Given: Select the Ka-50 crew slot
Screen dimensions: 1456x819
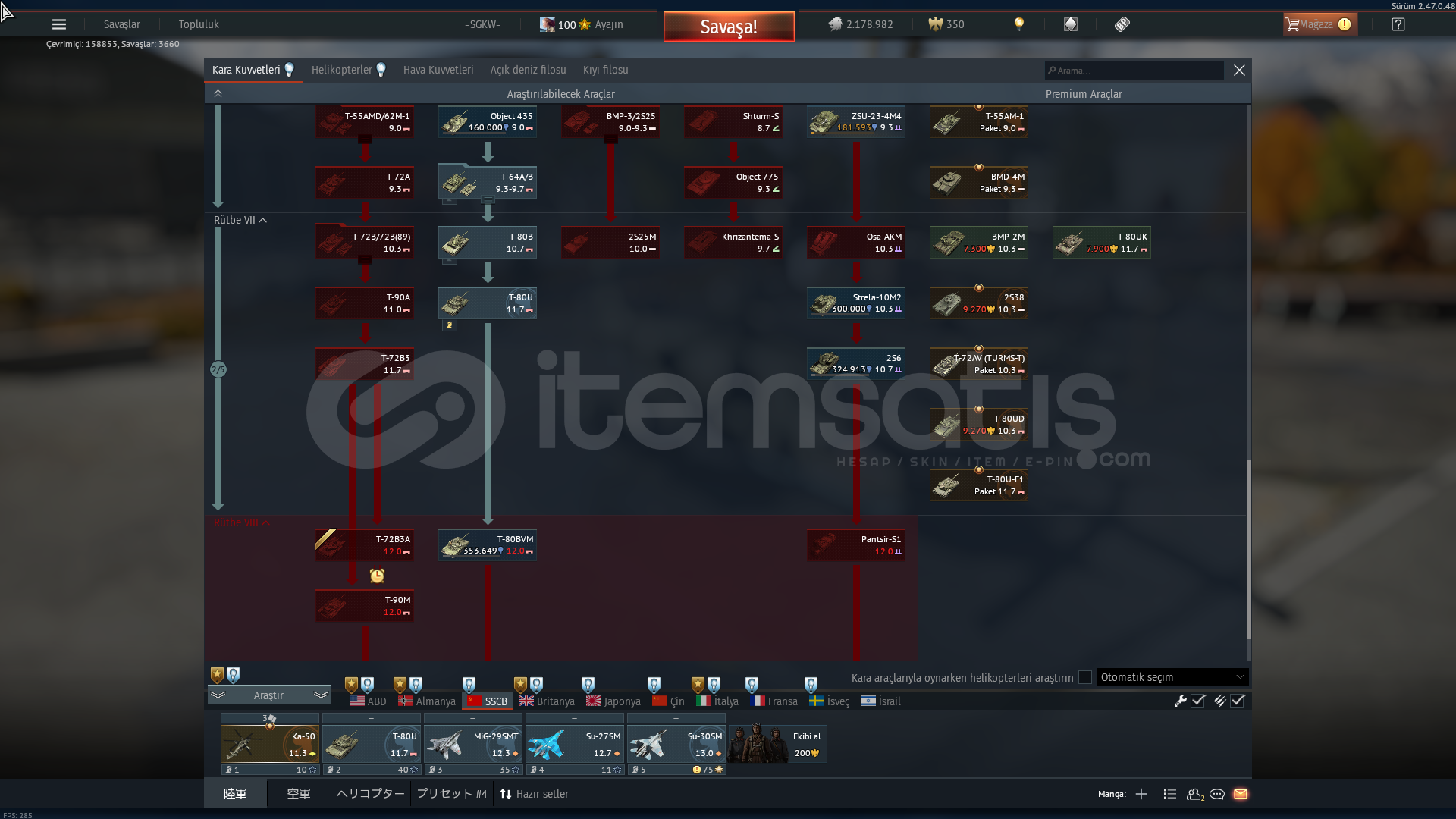Looking at the screenshot, I should pos(270,744).
